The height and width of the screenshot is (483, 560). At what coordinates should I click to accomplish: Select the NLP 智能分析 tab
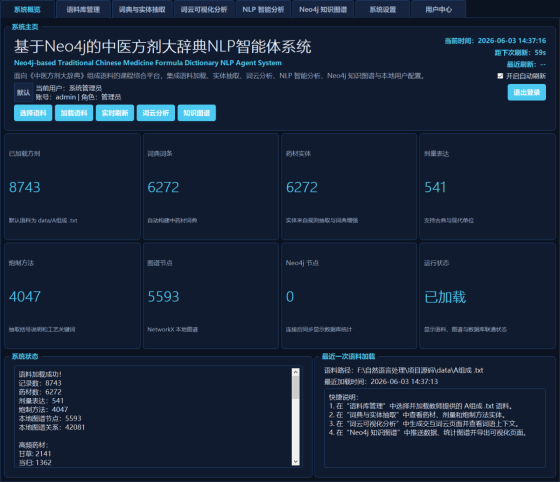tap(263, 9)
